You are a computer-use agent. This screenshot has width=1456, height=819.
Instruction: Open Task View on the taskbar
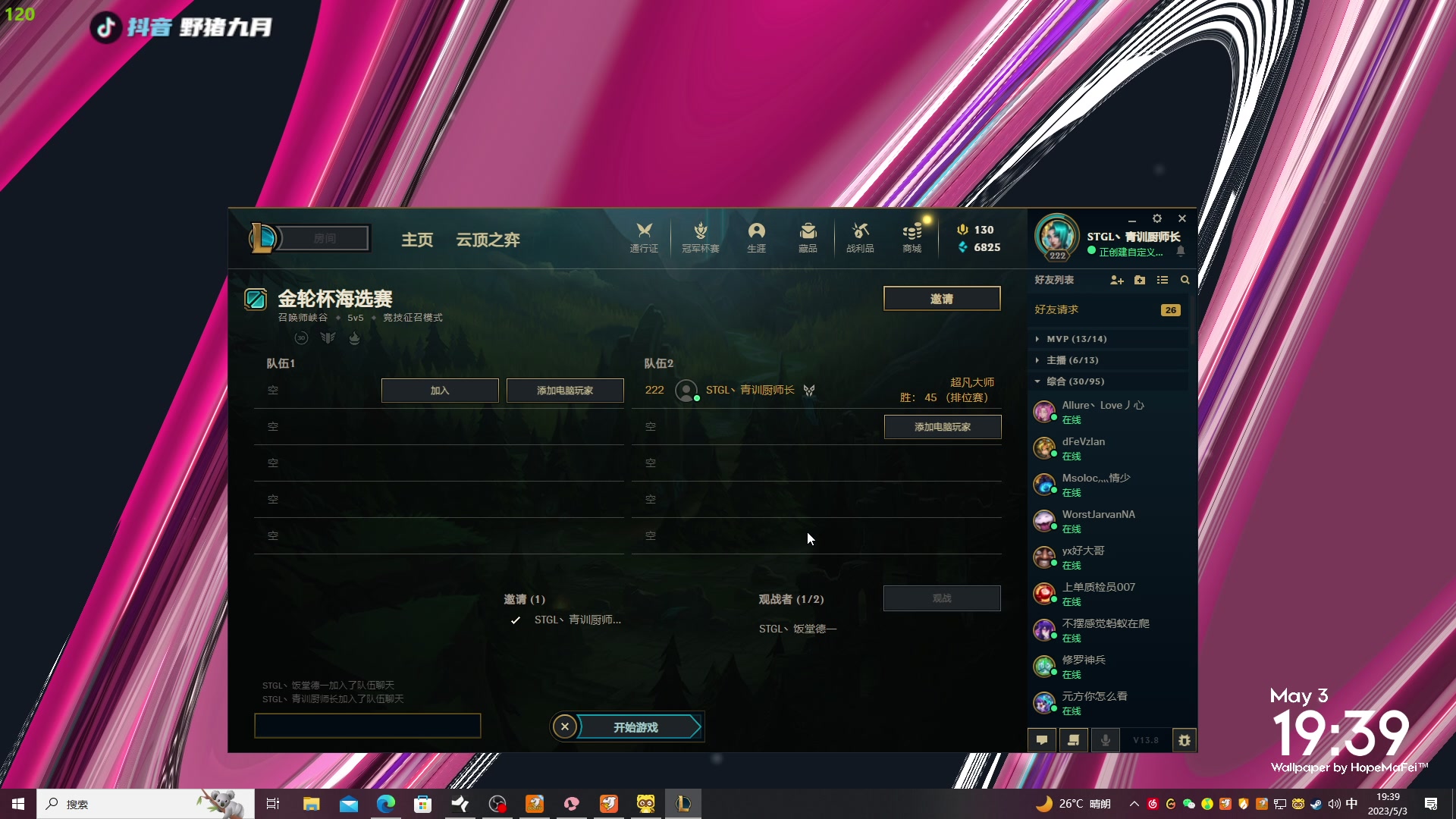point(273,804)
